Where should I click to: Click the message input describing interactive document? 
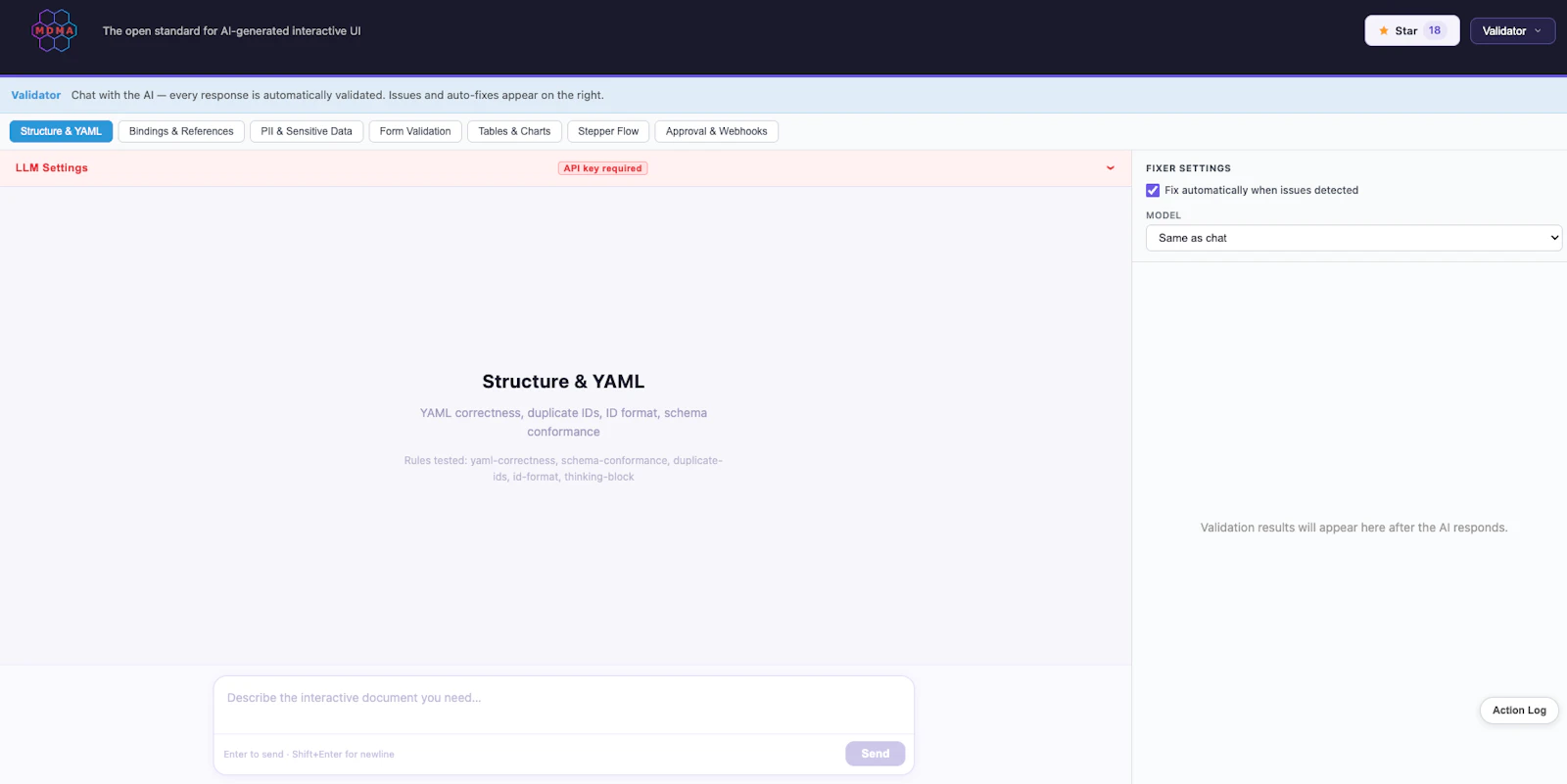563,705
